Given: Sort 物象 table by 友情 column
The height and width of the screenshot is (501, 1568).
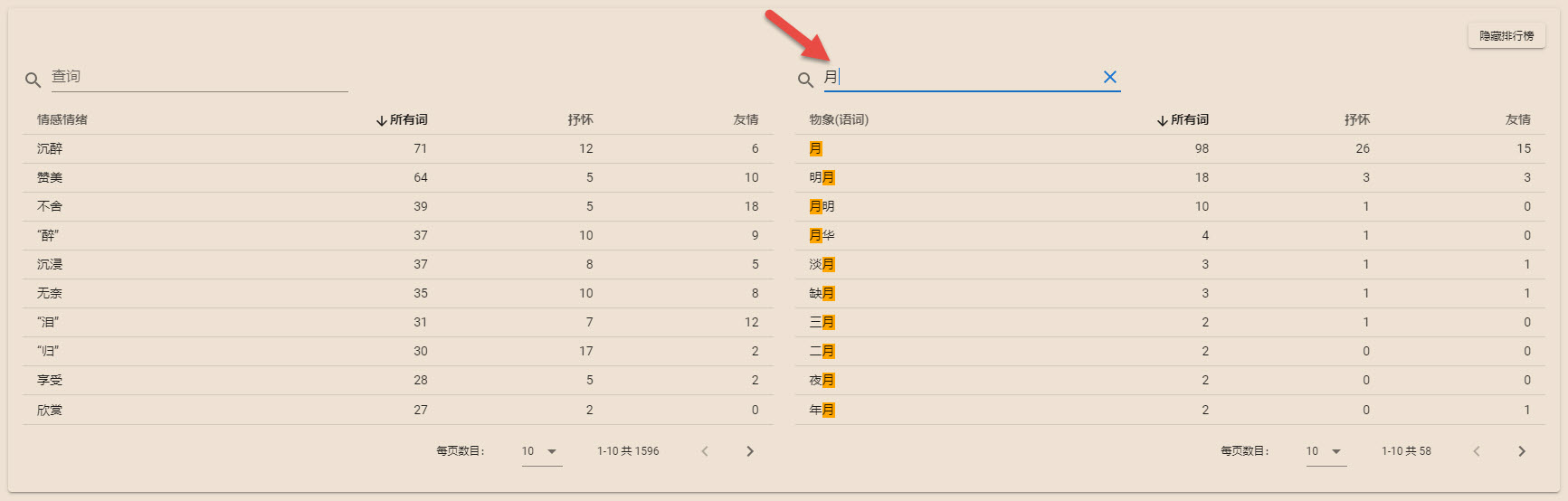Looking at the screenshot, I should click(1517, 119).
